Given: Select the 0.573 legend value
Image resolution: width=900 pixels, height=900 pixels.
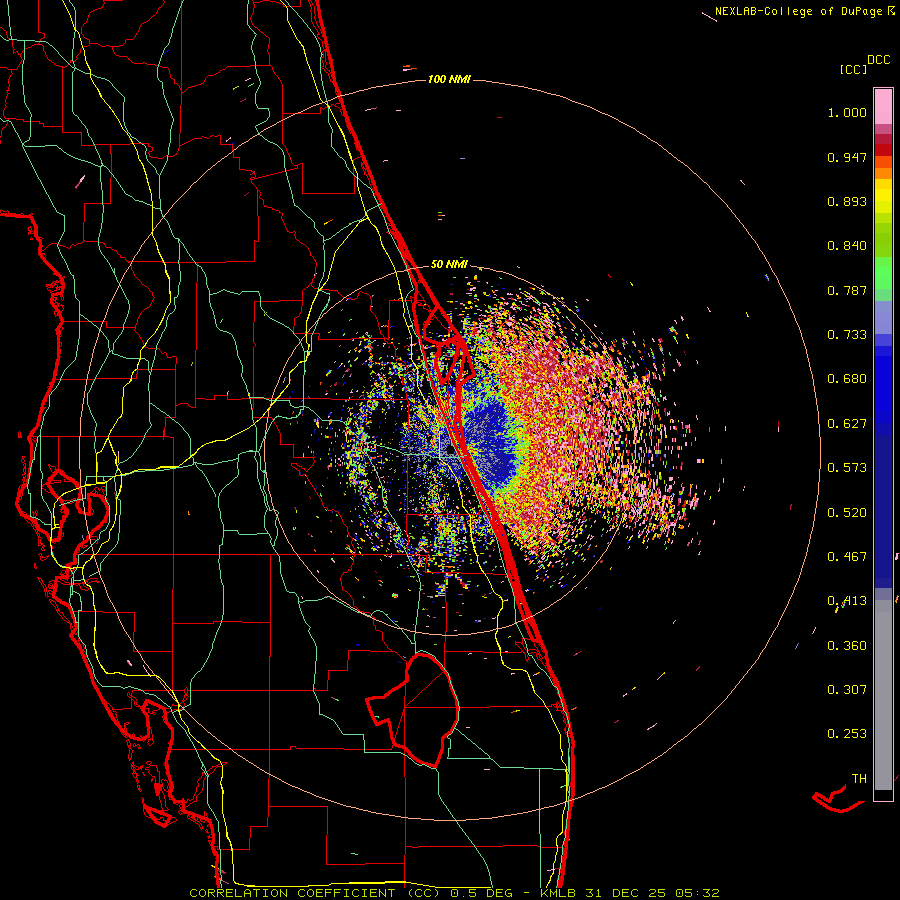Looking at the screenshot, I should click(x=847, y=468).
